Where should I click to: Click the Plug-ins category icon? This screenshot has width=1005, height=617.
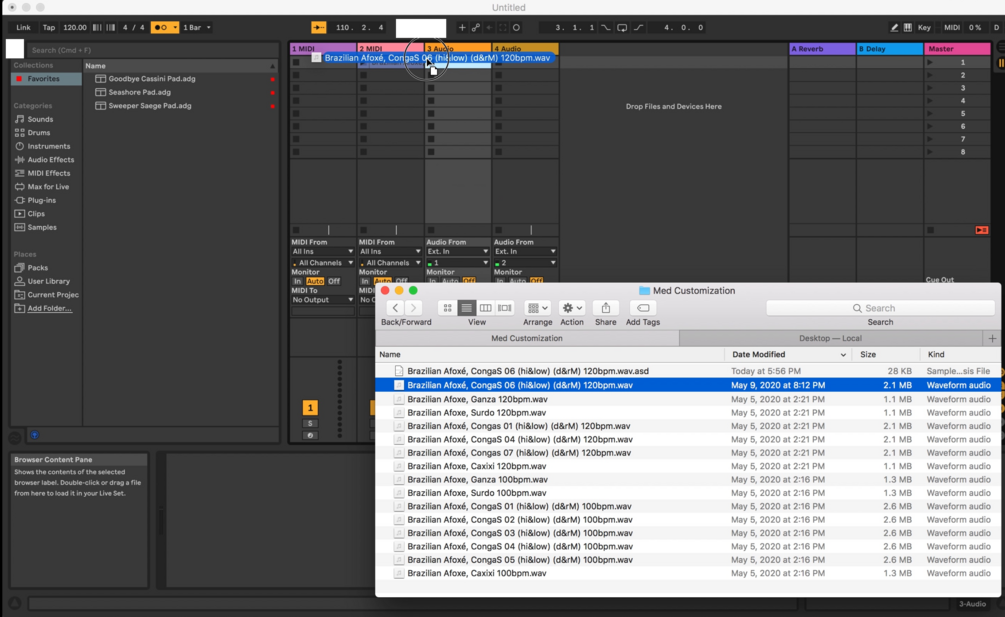pyautogui.click(x=19, y=200)
